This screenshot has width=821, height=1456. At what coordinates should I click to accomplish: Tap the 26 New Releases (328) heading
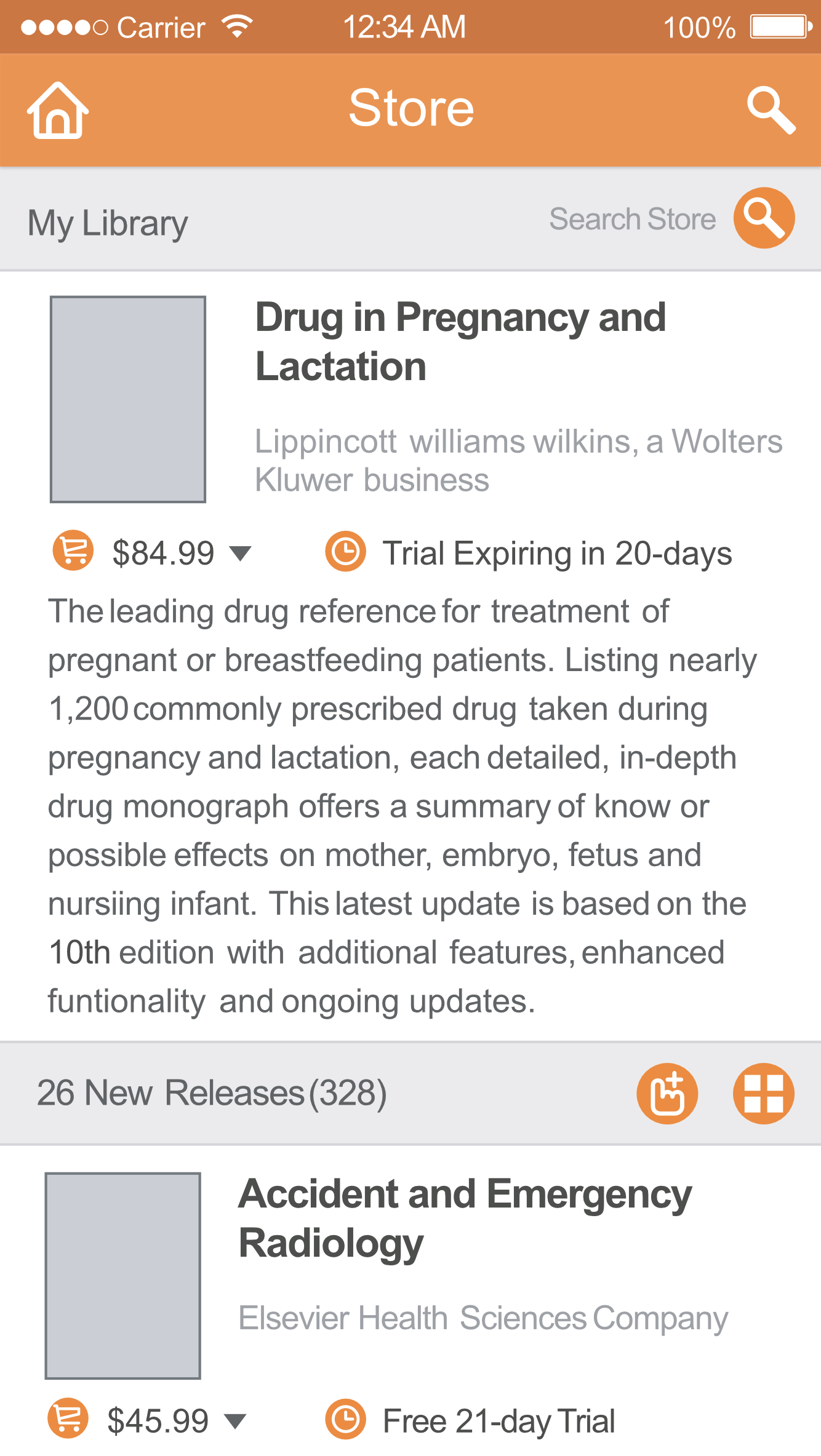click(x=212, y=1093)
